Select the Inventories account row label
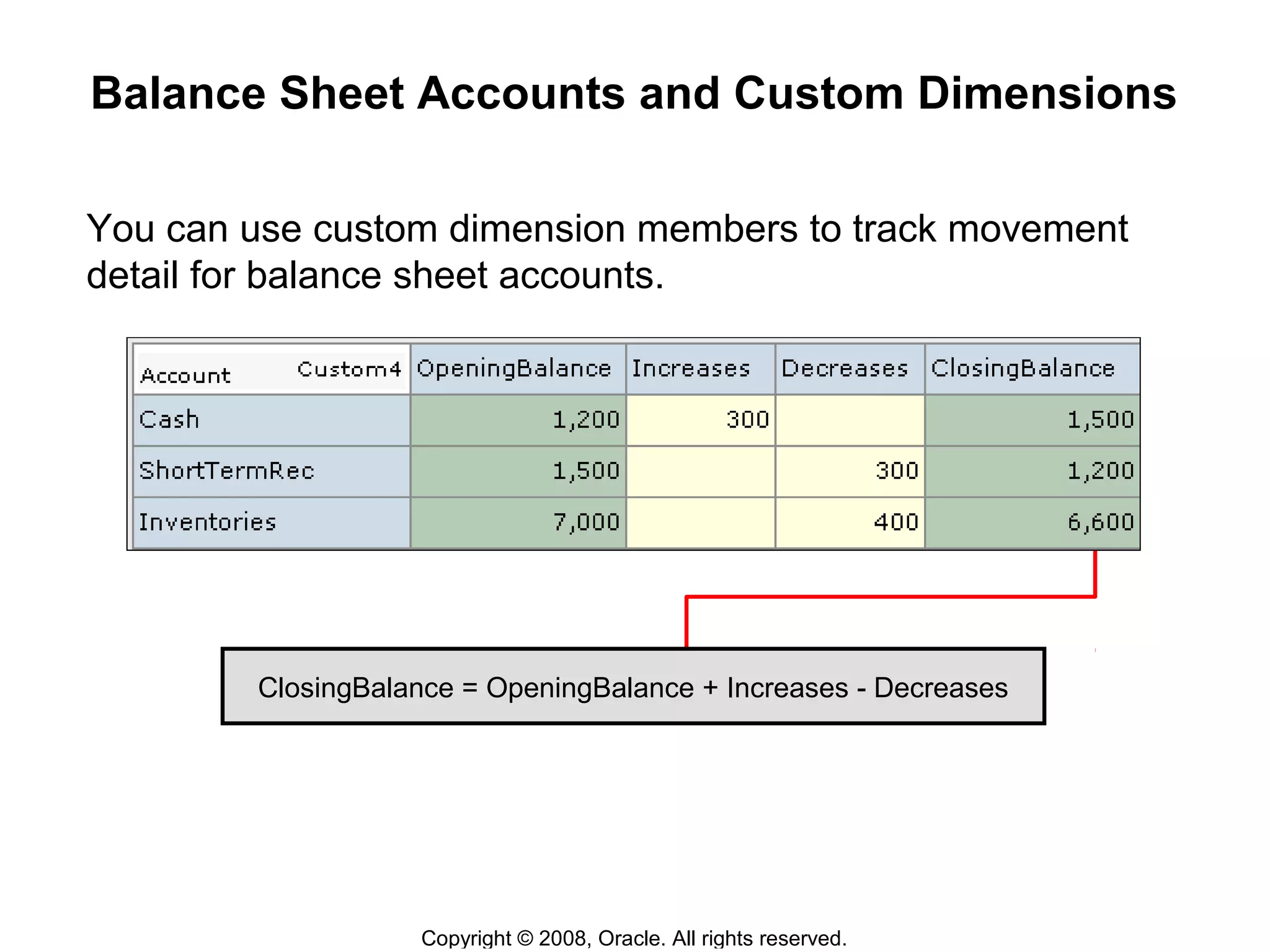The width and height of the screenshot is (1270, 952). (x=272, y=522)
